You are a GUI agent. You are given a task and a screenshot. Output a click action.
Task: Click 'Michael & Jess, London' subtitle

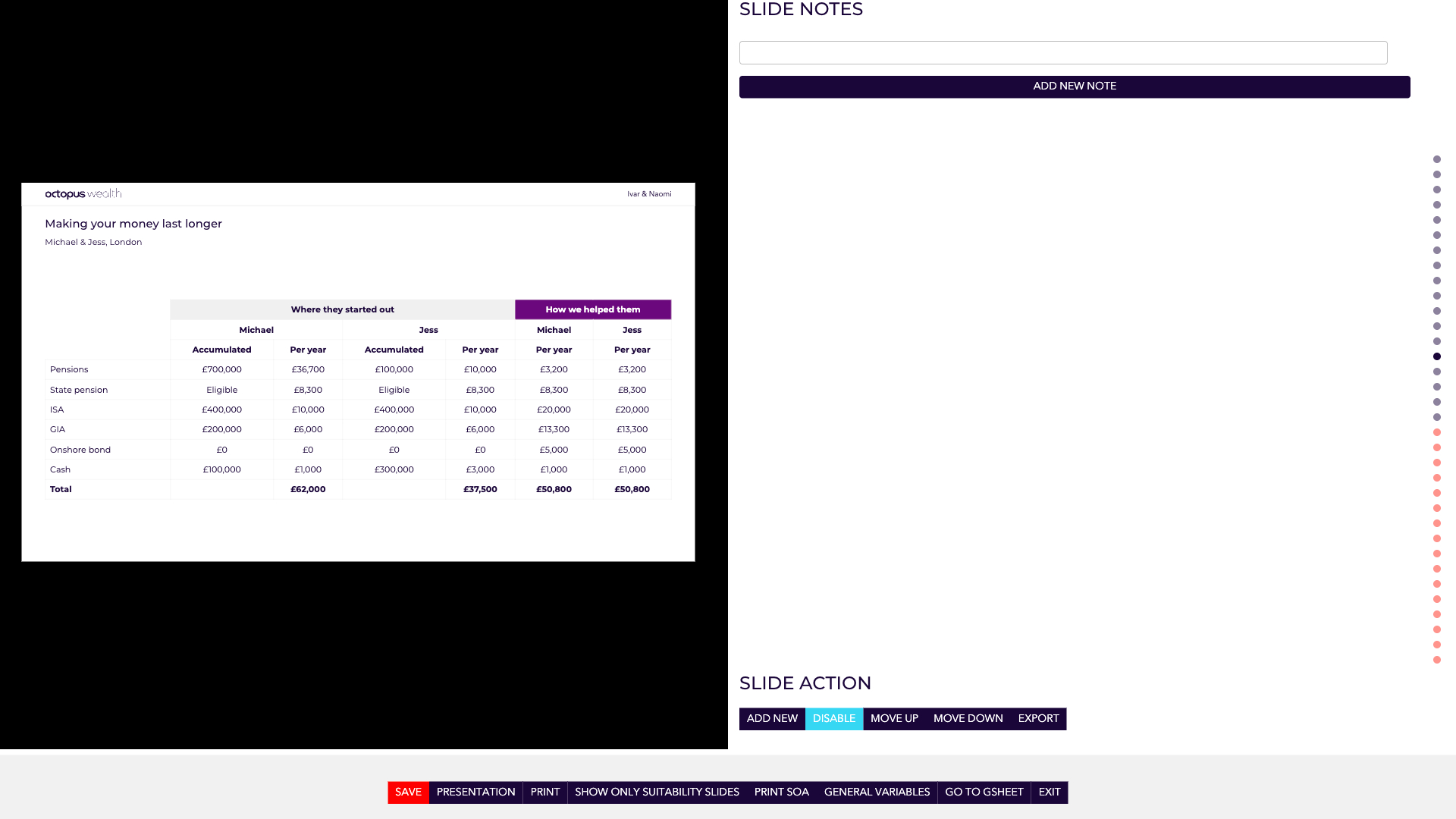click(93, 243)
